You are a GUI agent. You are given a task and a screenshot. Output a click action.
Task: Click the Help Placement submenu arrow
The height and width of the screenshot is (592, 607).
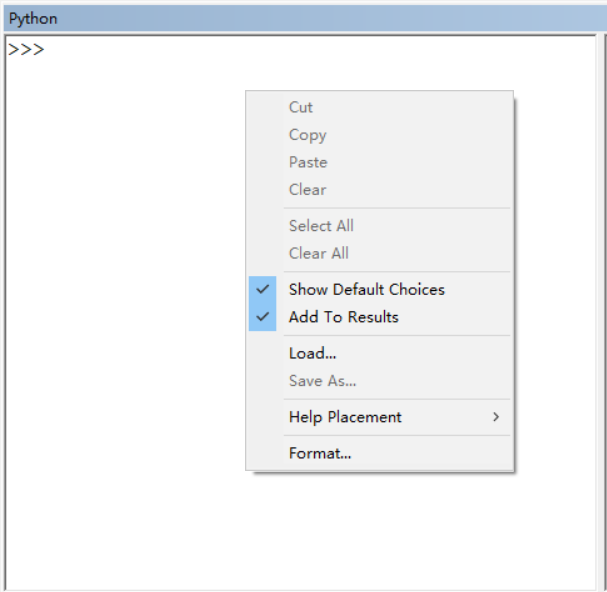(x=496, y=417)
